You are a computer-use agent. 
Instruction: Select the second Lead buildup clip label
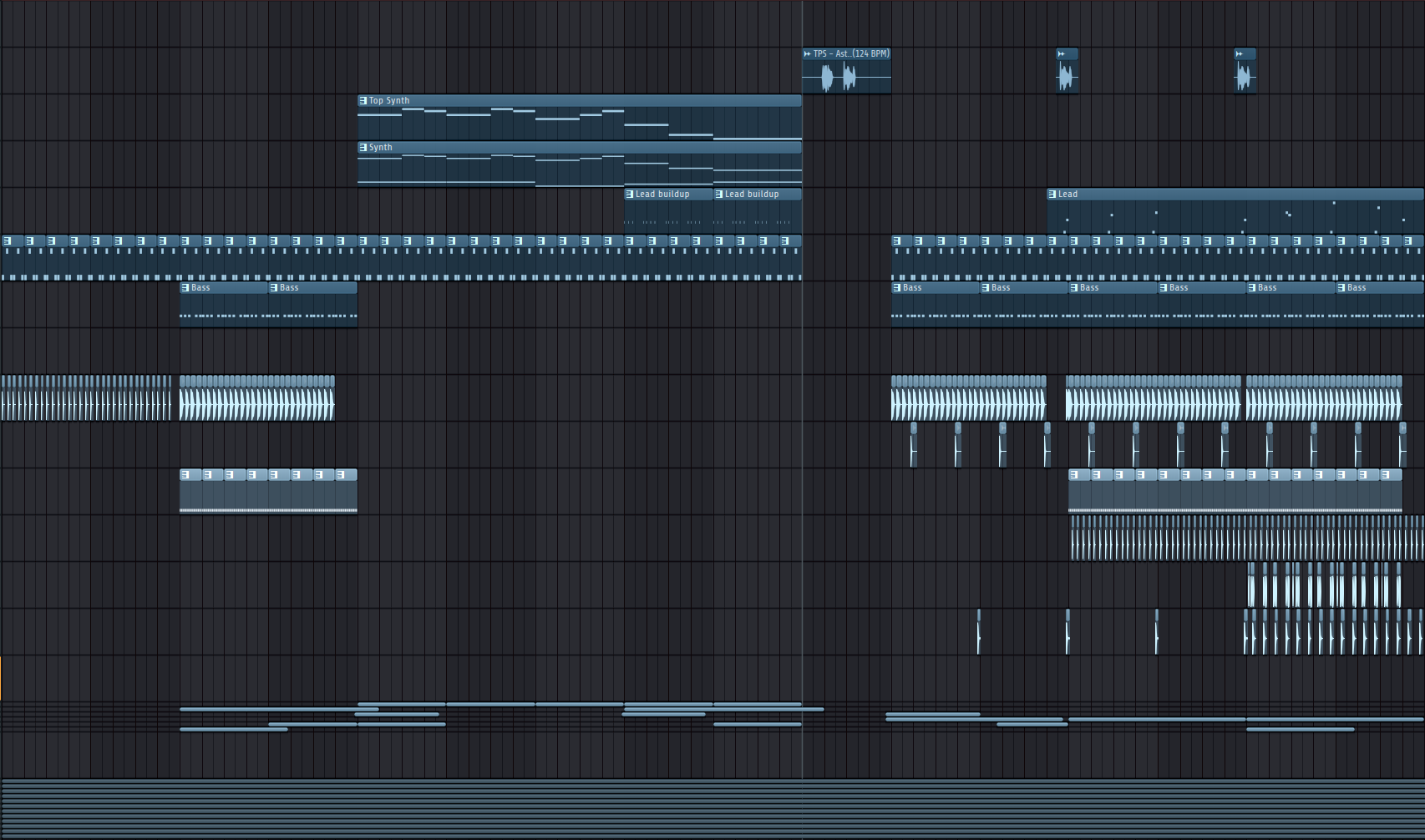coord(752,194)
